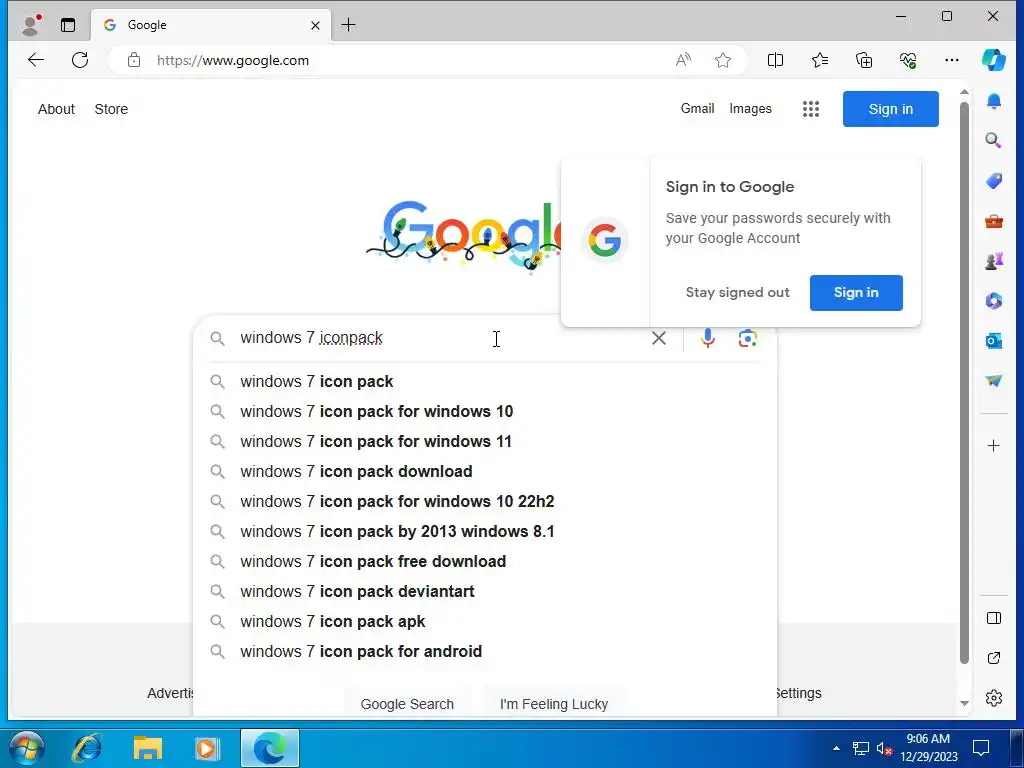This screenshot has width=1024, height=768.
Task: Click the page vertical scrollbar
Action: pos(964,382)
